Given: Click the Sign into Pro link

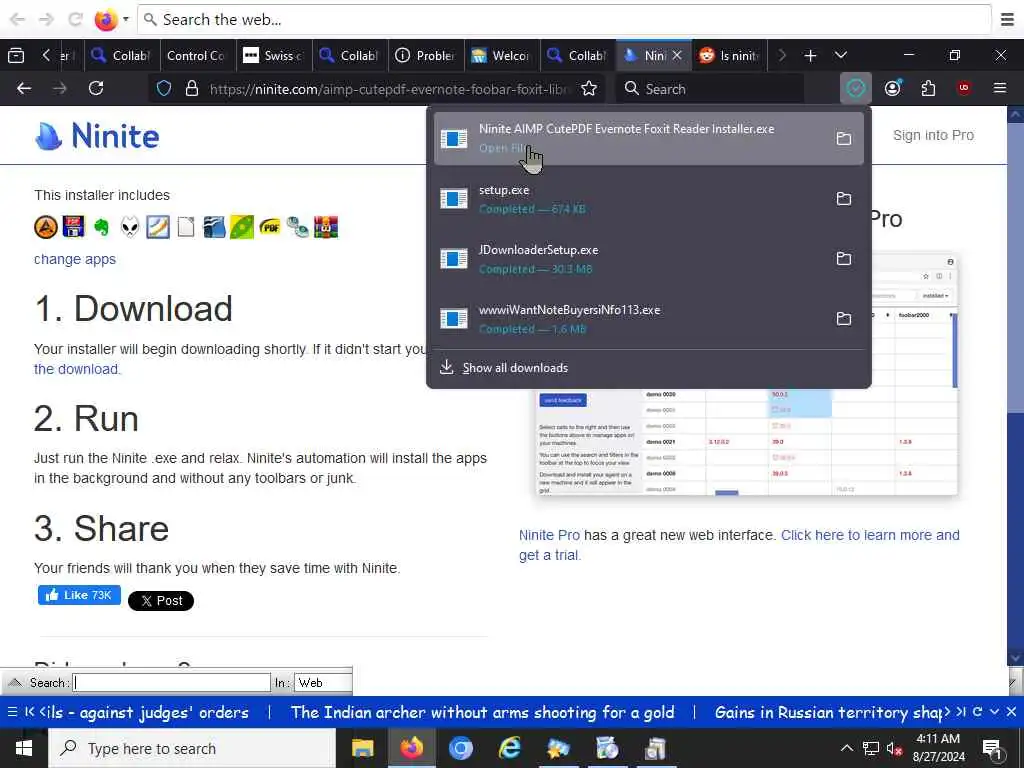Looking at the screenshot, I should click(x=933, y=135).
